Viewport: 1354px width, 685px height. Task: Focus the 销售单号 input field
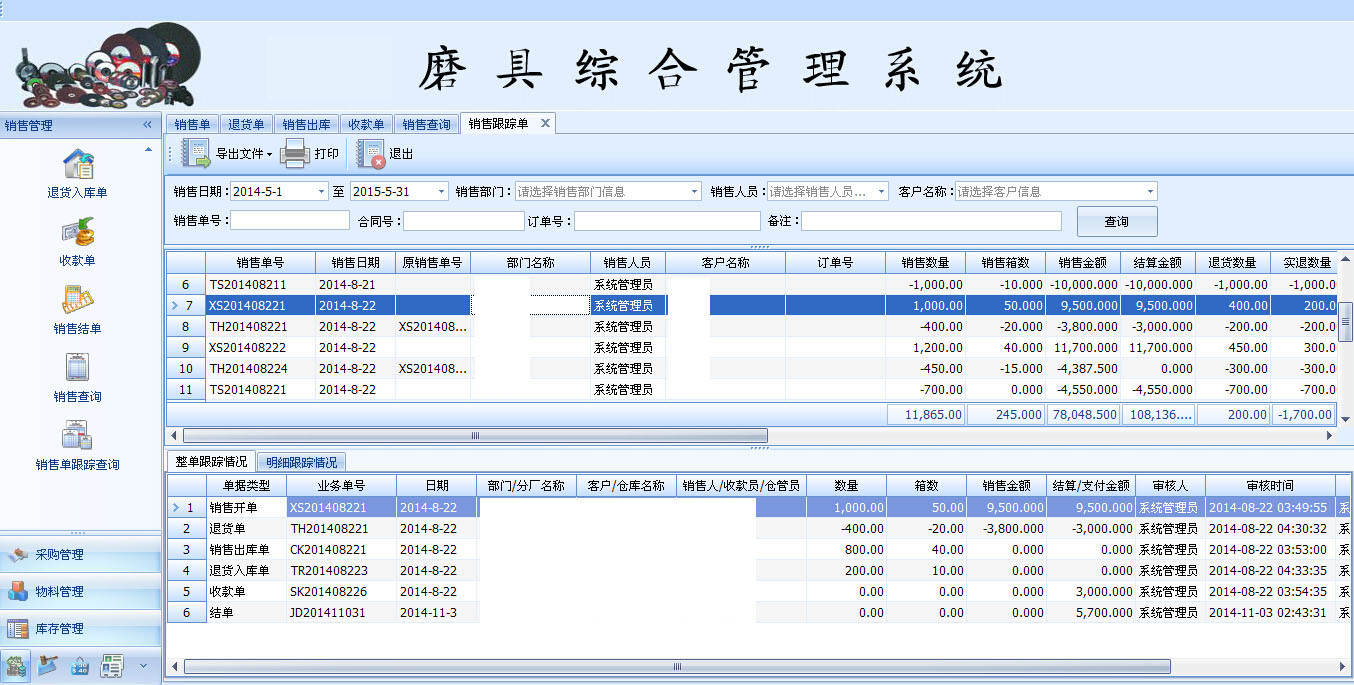(290, 221)
